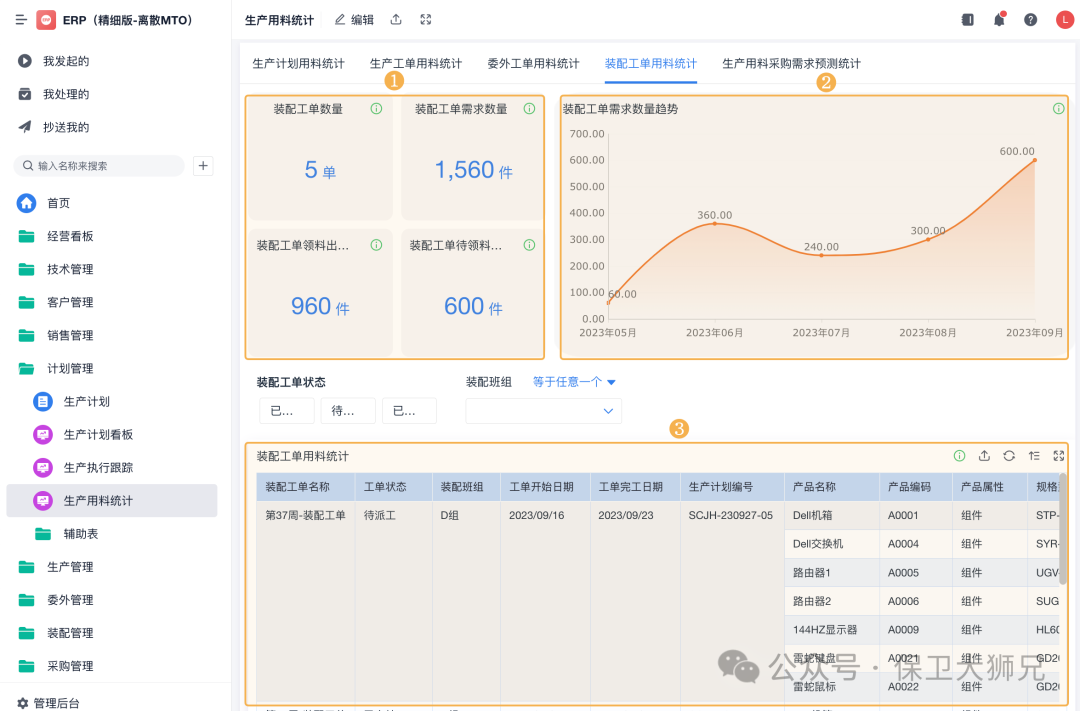The width and height of the screenshot is (1080, 711).
Task: Click the notification bell icon
Action: 998,20
